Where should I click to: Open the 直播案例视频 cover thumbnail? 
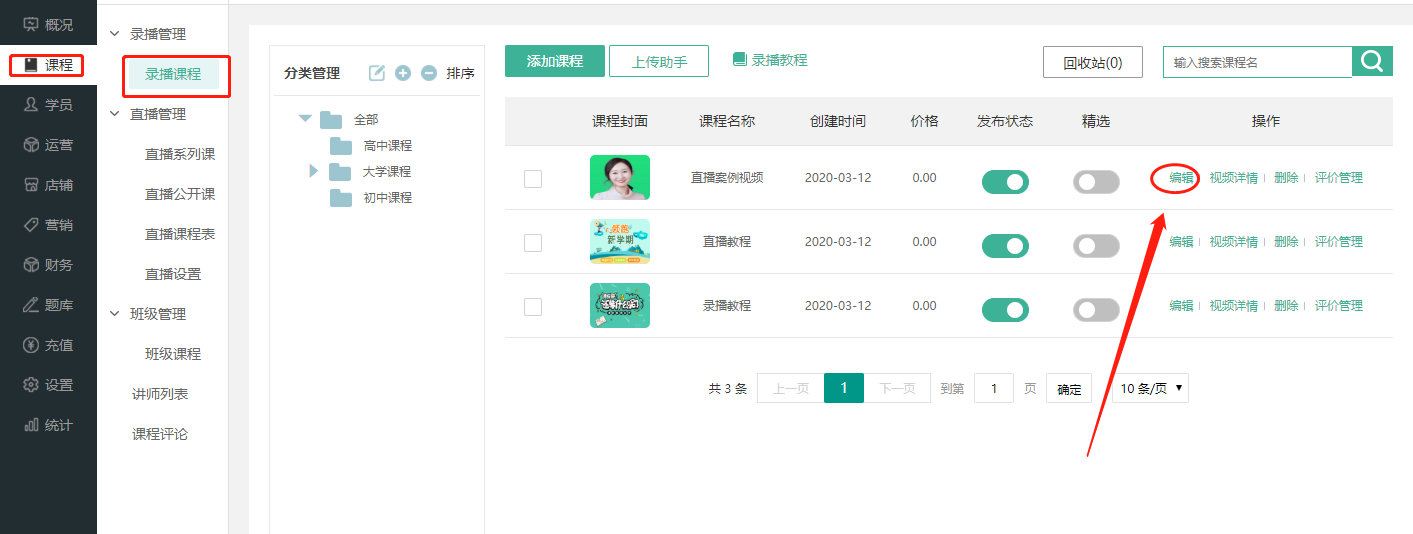tap(620, 178)
